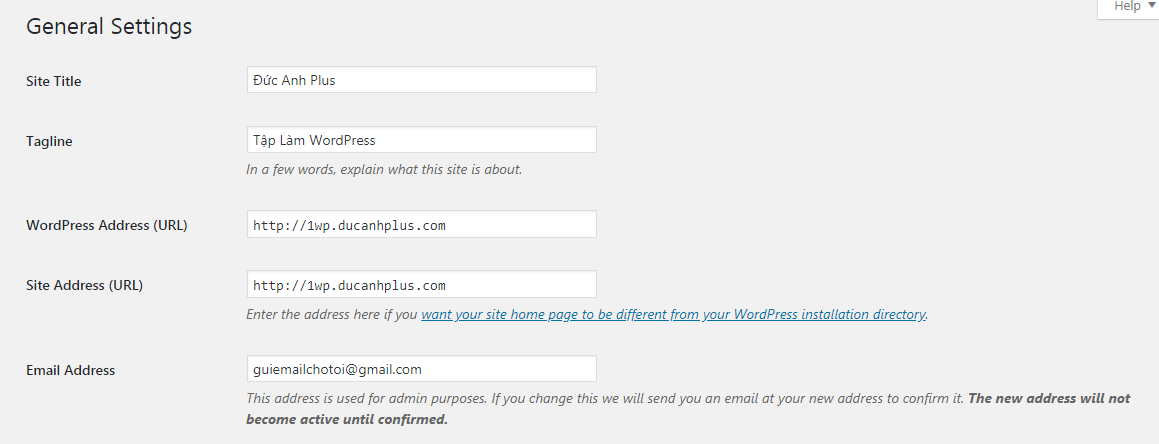Click 'Enter the address here if you' text
This screenshot has height=444, width=1159.
pos(332,314)
